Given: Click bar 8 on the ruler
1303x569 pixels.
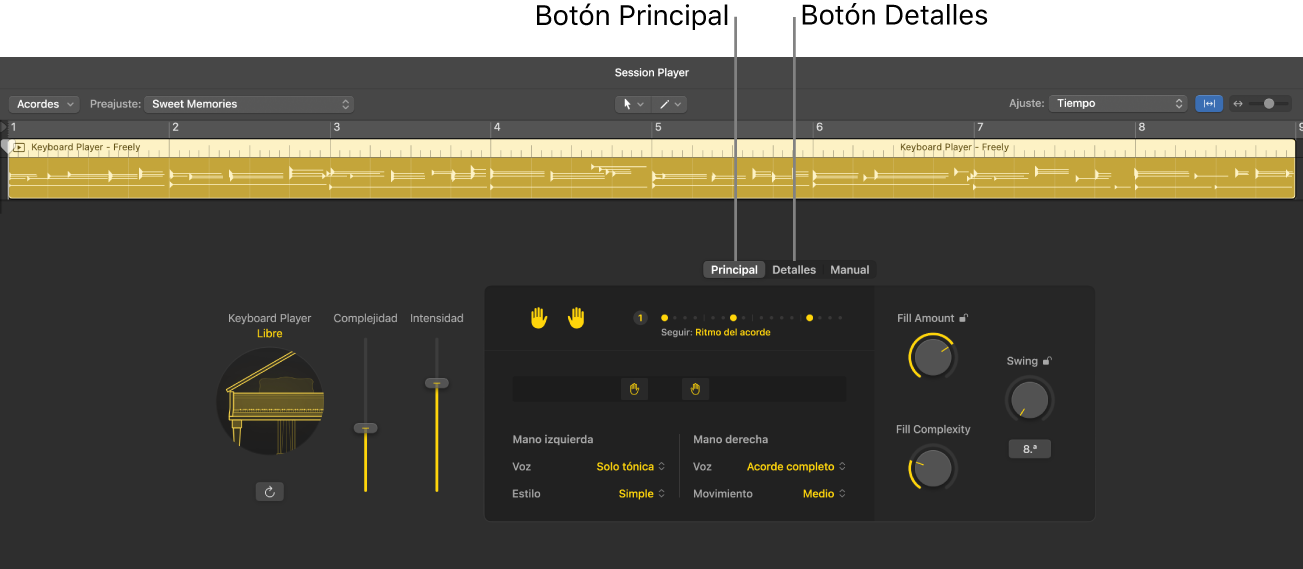Looking at the screenshot, I should [x=1141, y=128].
